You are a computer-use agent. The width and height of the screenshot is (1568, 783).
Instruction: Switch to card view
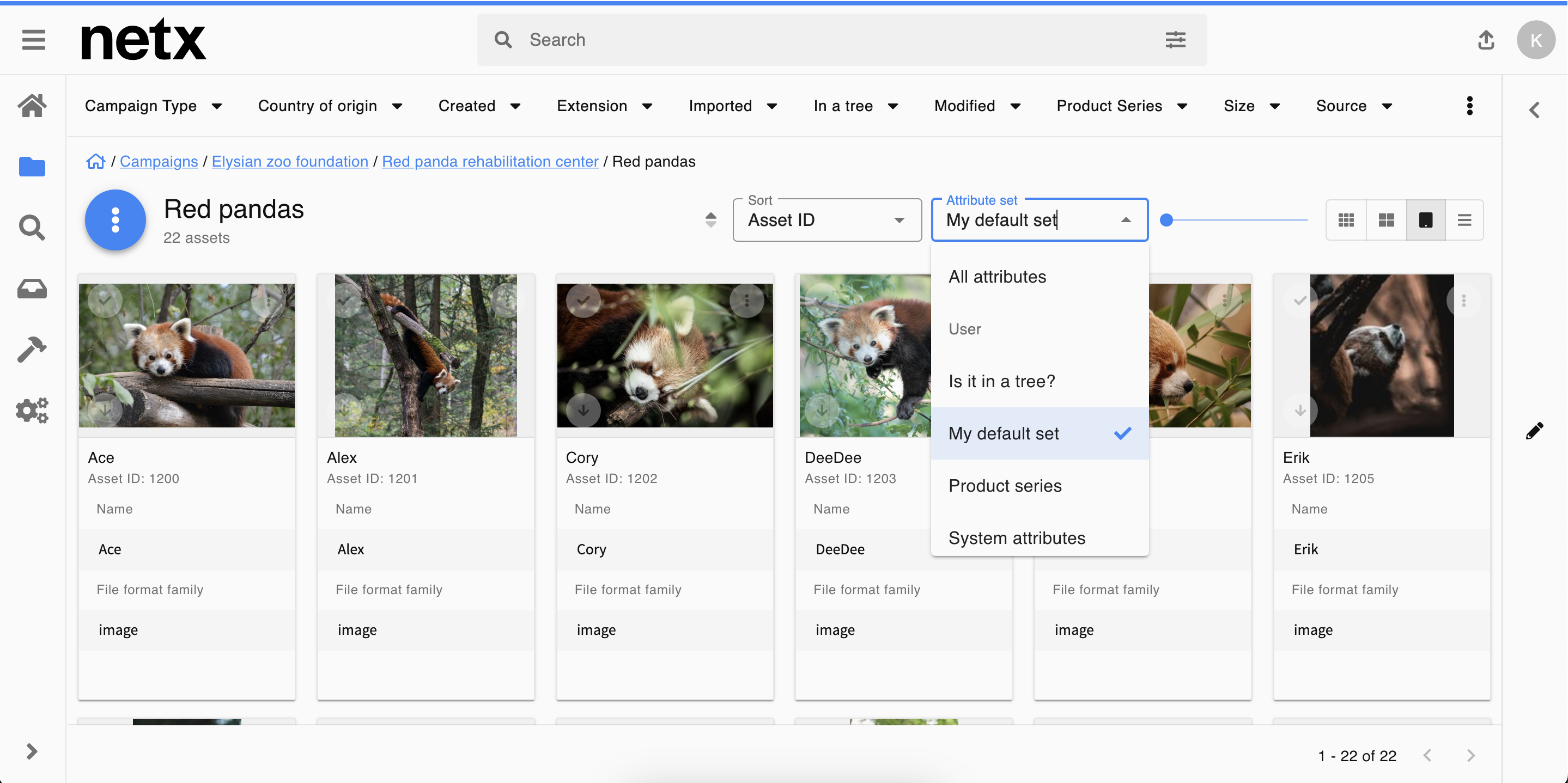(1426, 219)
